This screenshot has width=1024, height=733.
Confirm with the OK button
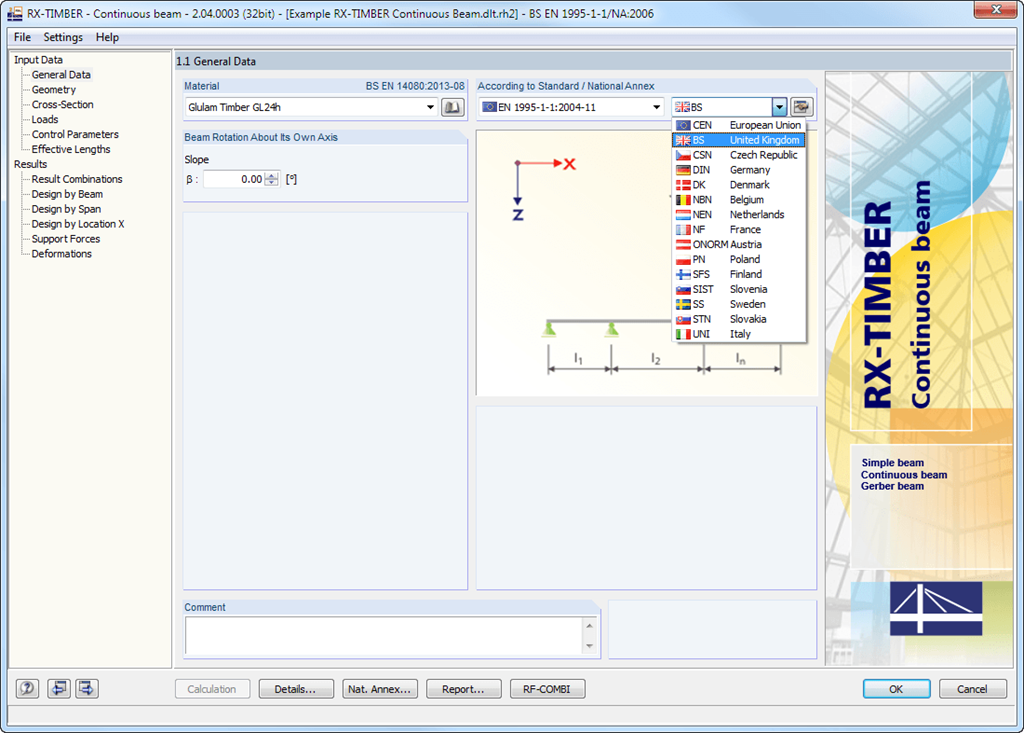pyautogui.click(x=896, y=689)
